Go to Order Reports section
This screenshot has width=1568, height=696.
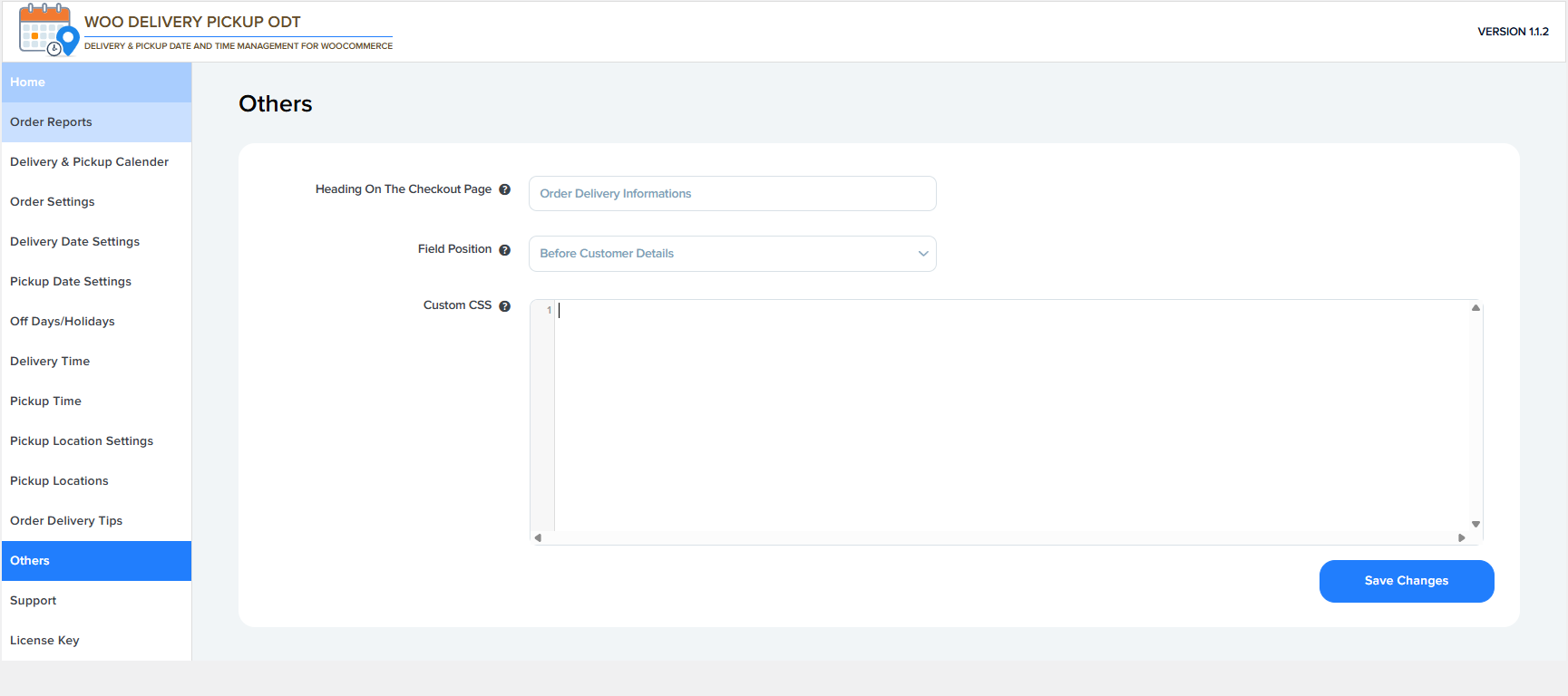click(x=96, y=122)
